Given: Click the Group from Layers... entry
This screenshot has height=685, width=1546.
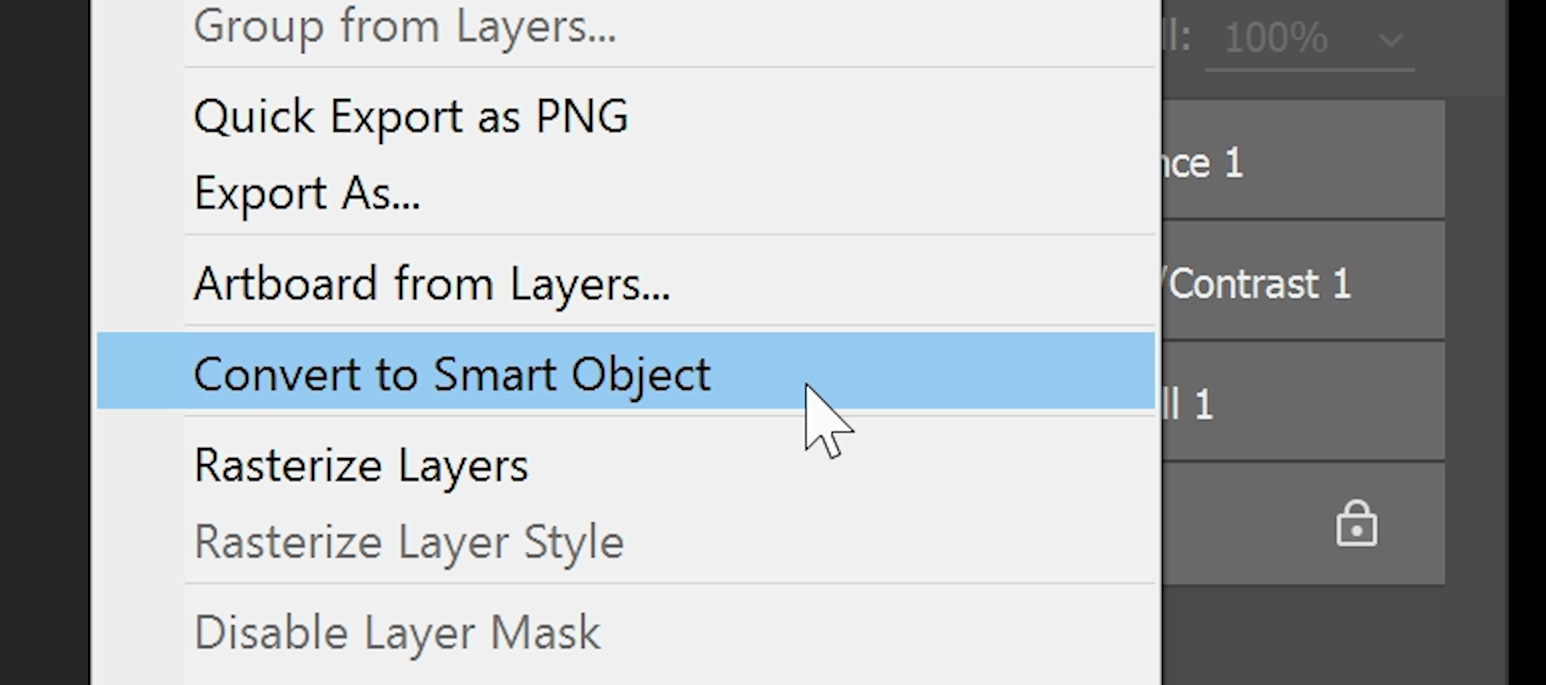Looking at the screenshot, I should pos(404,27).
